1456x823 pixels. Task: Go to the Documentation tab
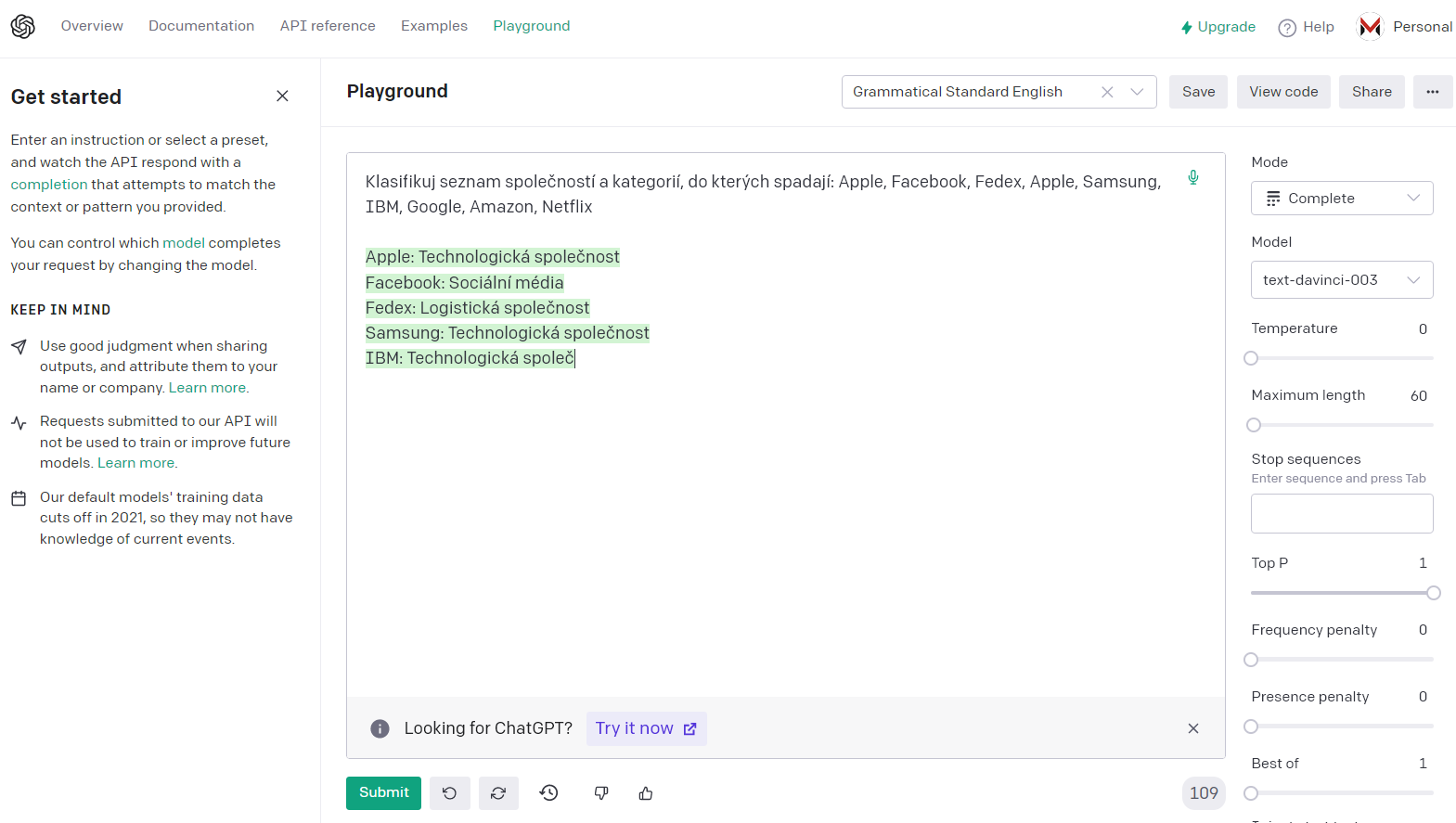pyautogui.click(x=201, y=26)
